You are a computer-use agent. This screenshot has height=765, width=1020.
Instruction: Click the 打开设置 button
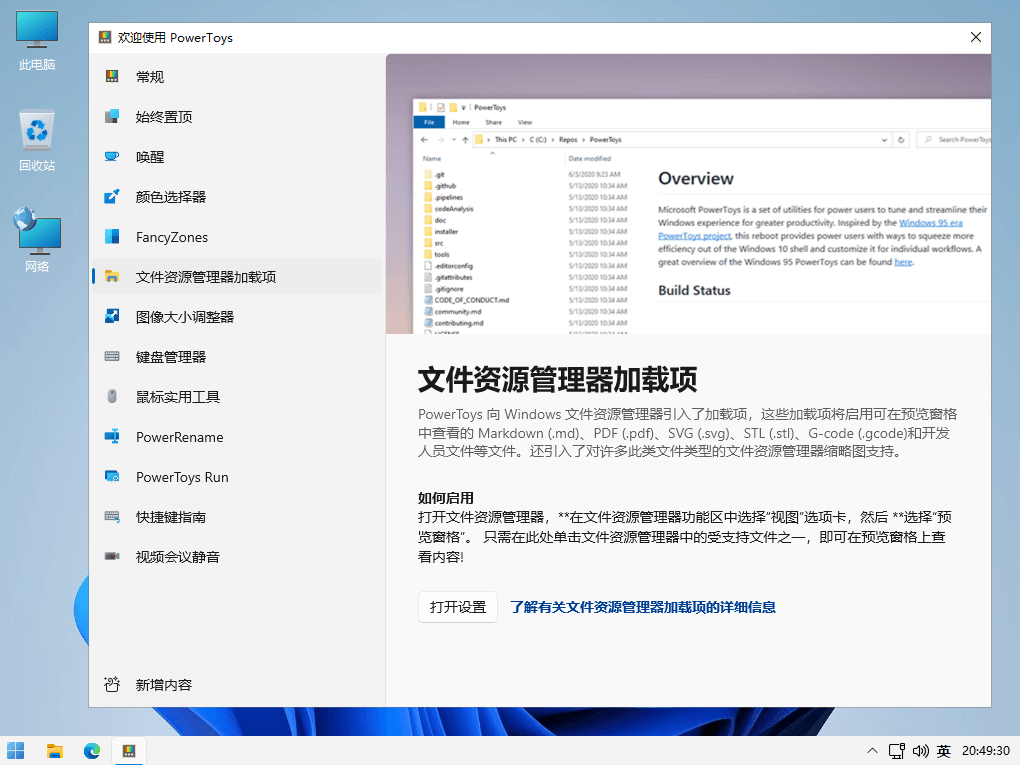[x=458, y=607]
